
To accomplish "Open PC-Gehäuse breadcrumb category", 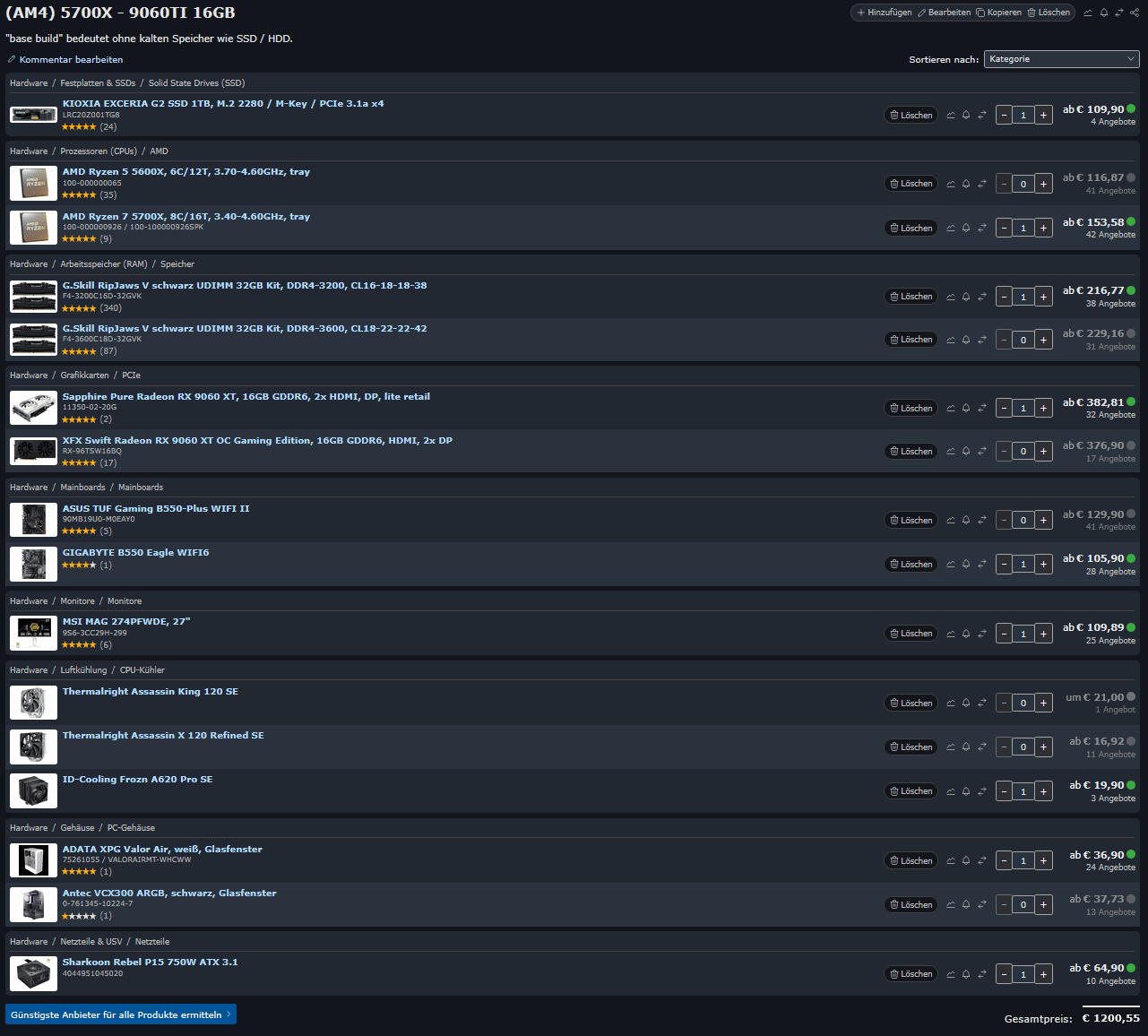I will tap(131, 828).
